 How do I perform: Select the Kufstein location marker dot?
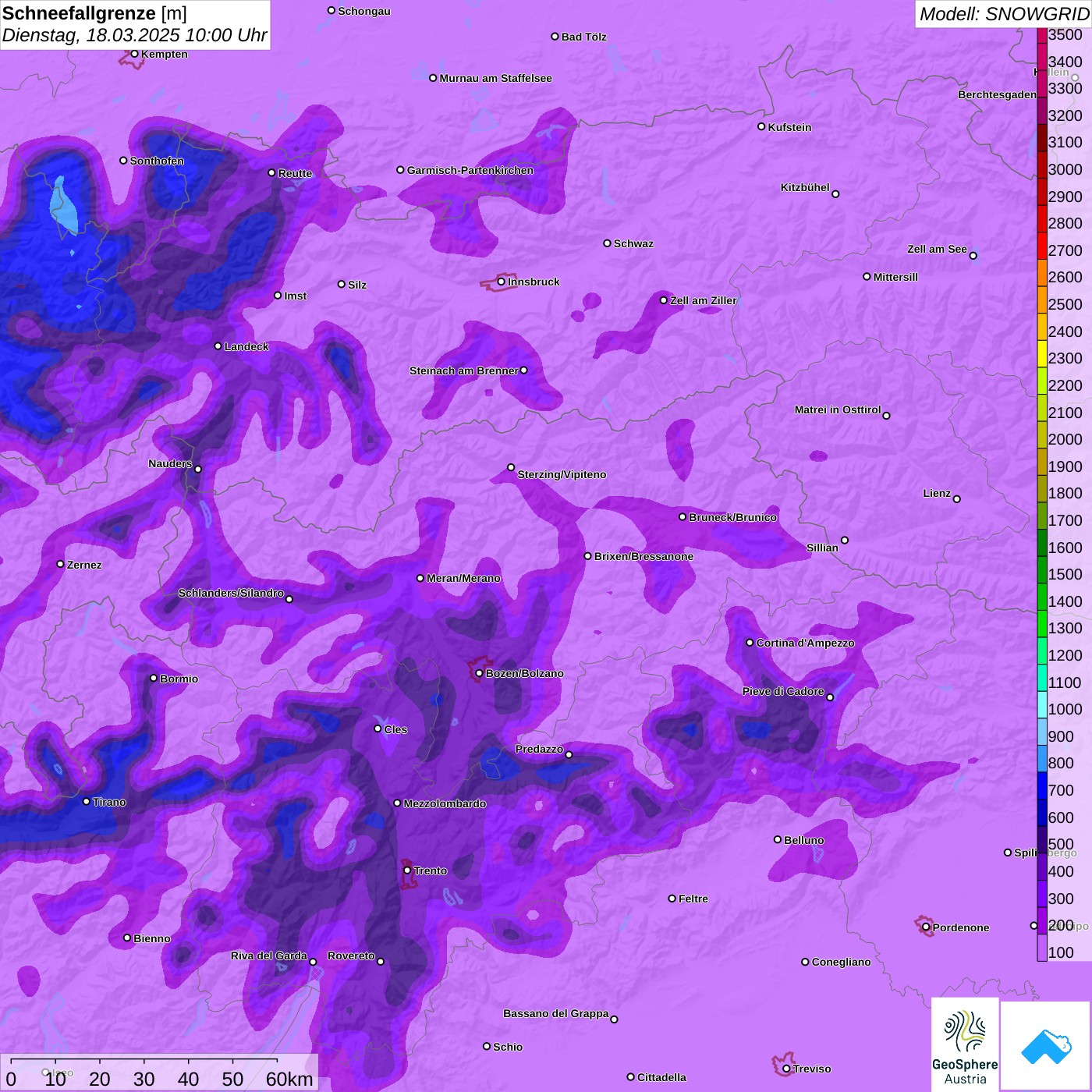click(x=761, y=126)
